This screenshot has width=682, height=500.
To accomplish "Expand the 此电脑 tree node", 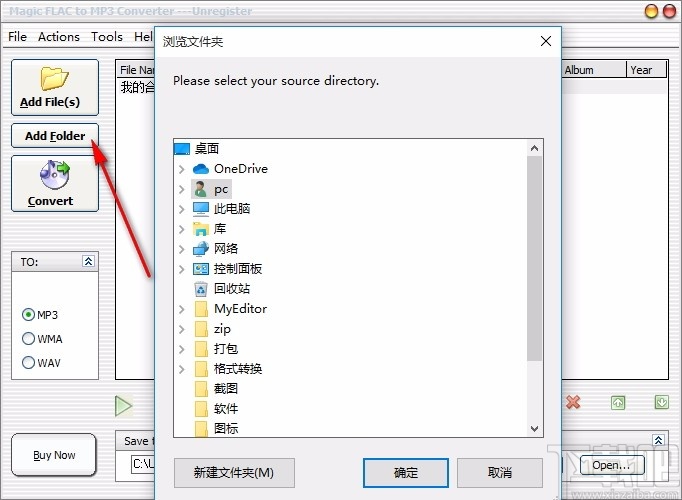I will tap(182, 209).
